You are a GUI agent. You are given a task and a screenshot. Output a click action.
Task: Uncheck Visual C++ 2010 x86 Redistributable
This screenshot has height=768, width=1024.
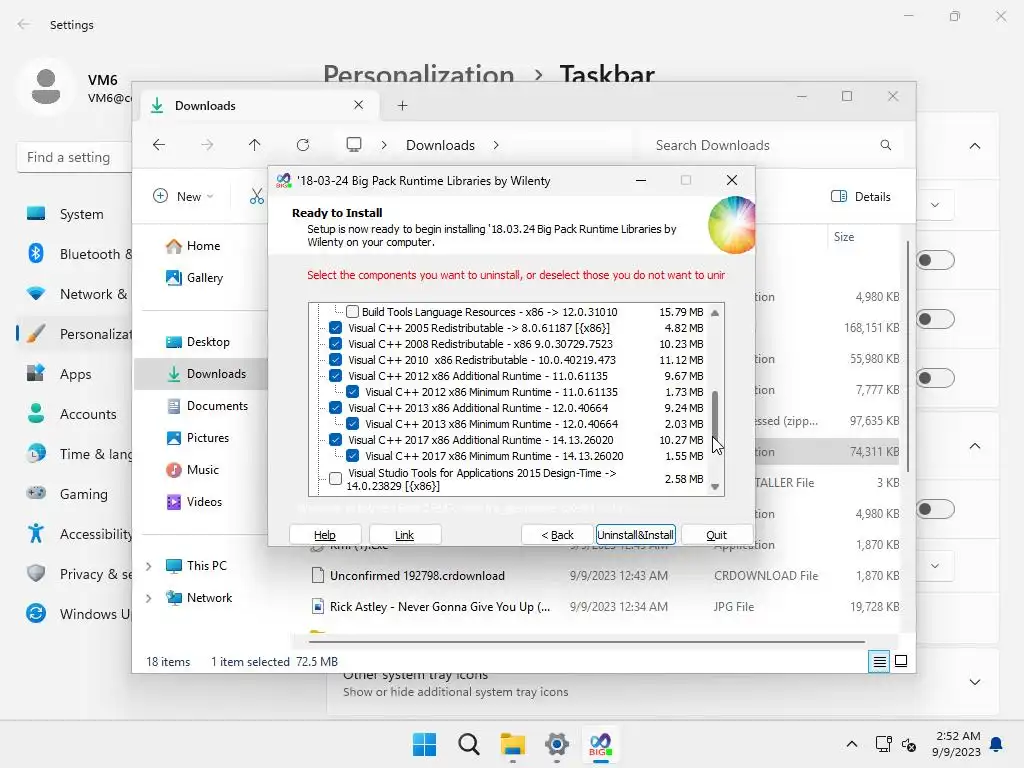click(336, 360)
